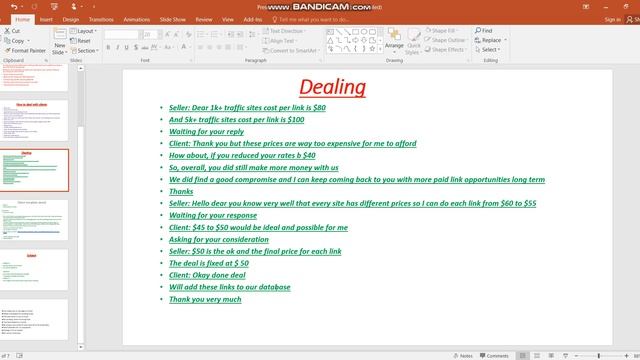This screenshot has height=360, width=640.
Task: Adjust the zoom slider handle
Action: point(599,356)
